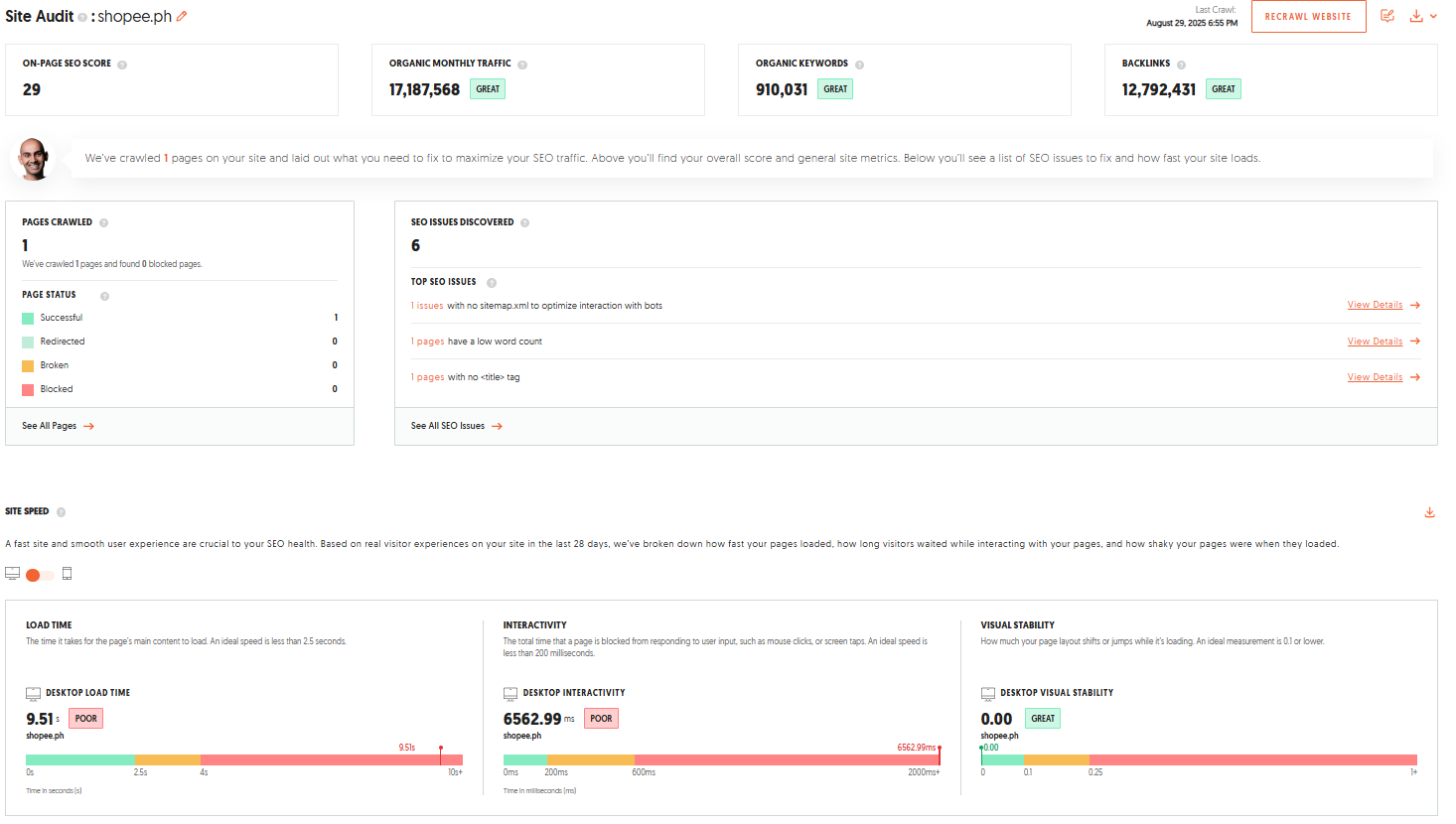Show Organic Keywords info tooltip
The height and width of the screenshot is (824, 1456).
[859, 65]
